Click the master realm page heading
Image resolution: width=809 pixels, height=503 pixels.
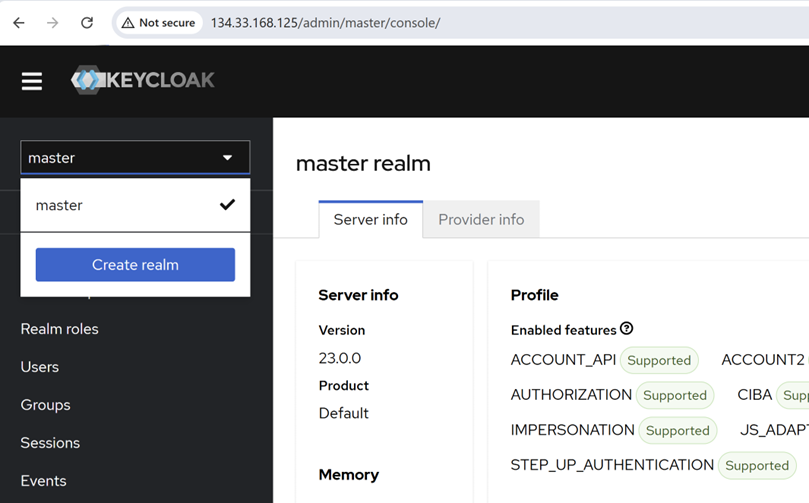[x=363, y=164]
